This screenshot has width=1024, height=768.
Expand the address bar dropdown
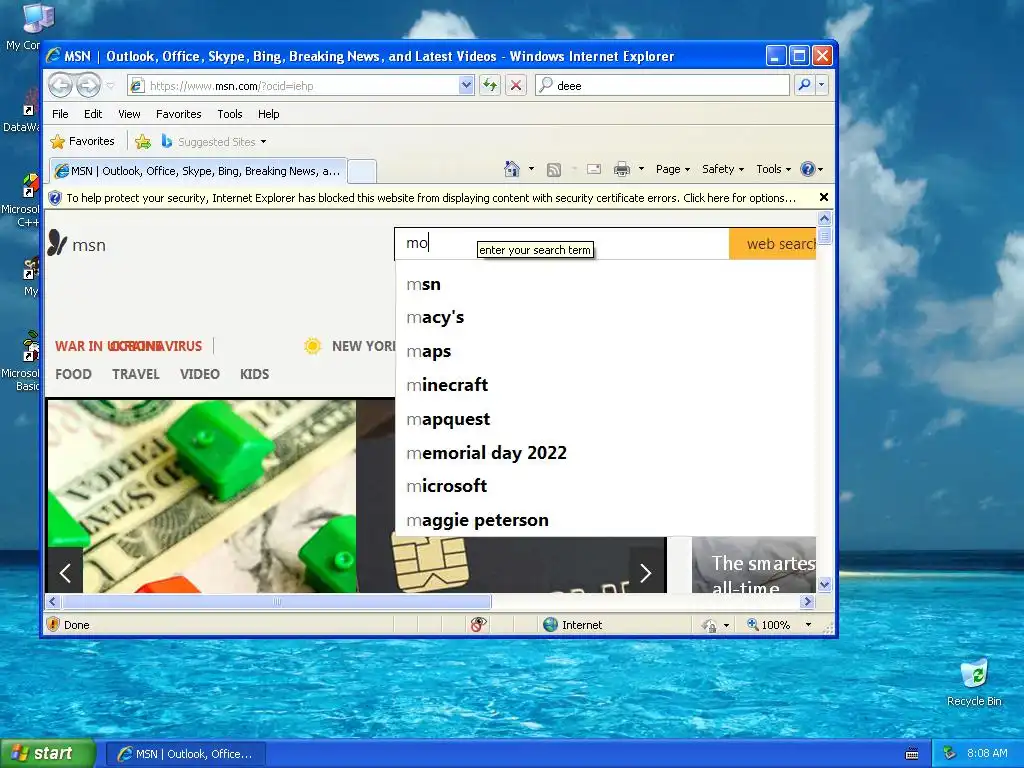tap(466, 85)
